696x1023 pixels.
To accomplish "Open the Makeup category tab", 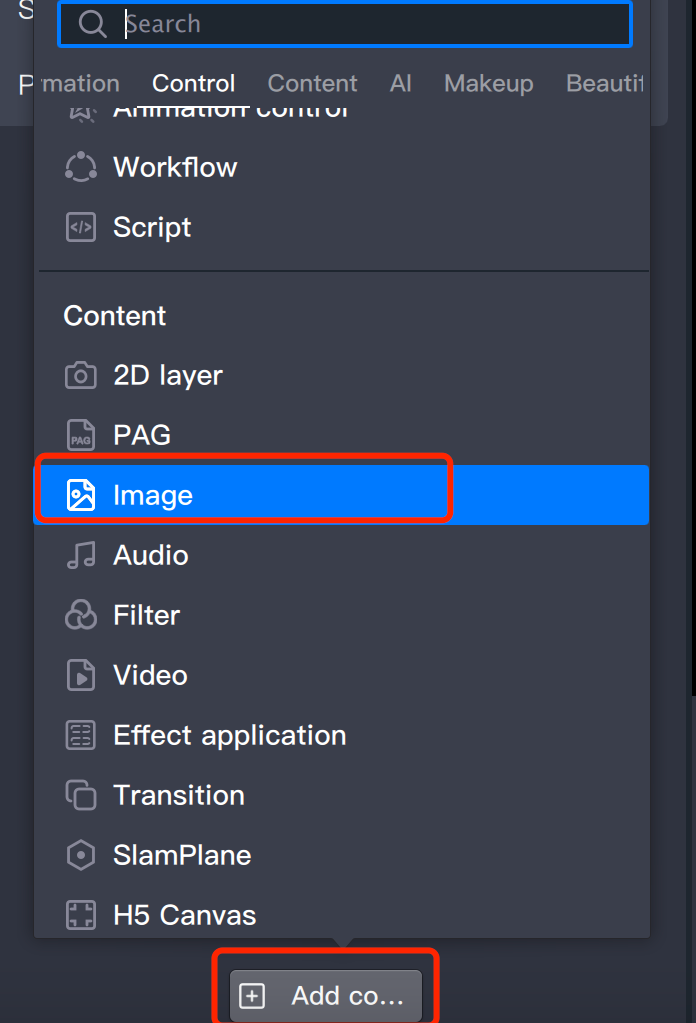I will coord(488,84).
